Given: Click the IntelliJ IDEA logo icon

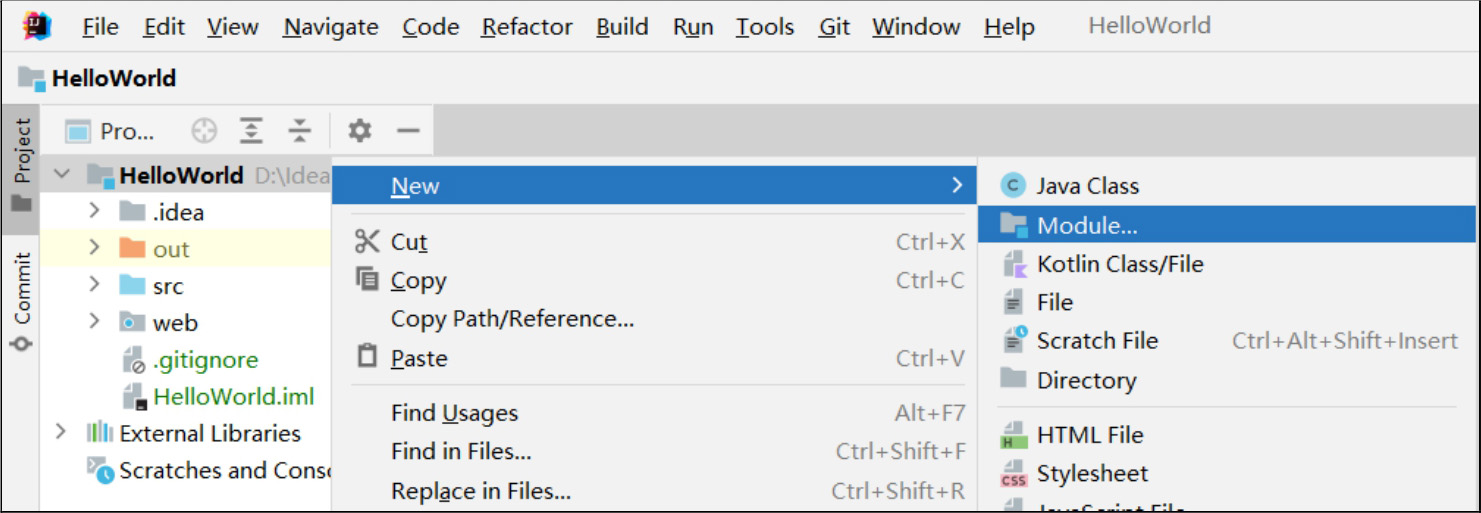Looking at the screenshot, I should pos(37,26).
